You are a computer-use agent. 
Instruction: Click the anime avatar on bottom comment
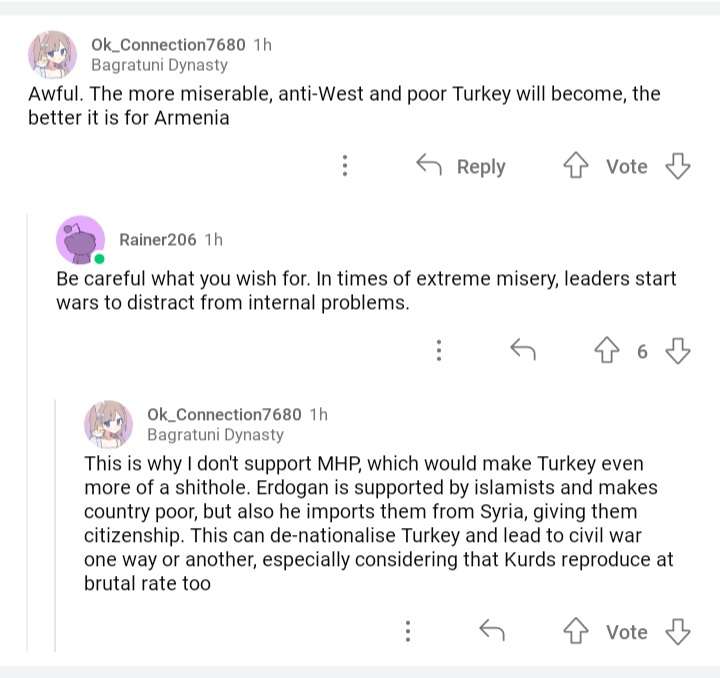pyautogui.click(x=108, y=424)
